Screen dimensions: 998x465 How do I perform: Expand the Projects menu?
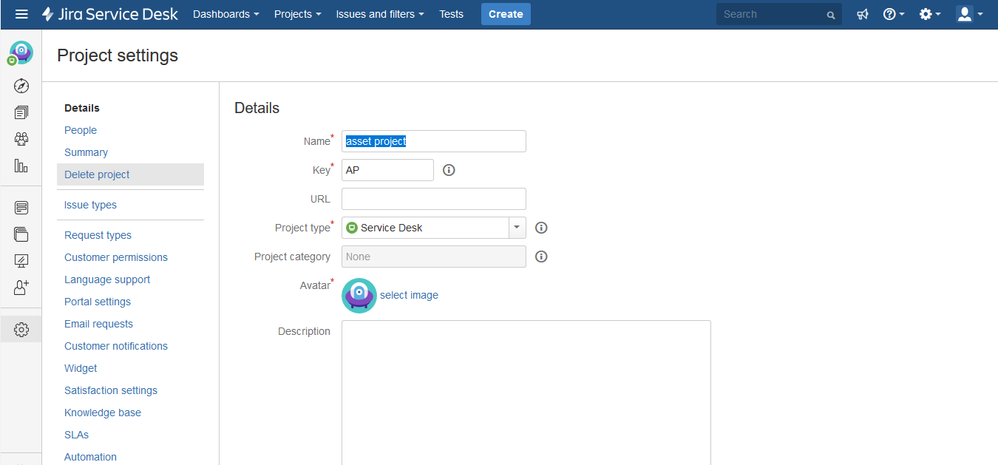tap(297, 14)
